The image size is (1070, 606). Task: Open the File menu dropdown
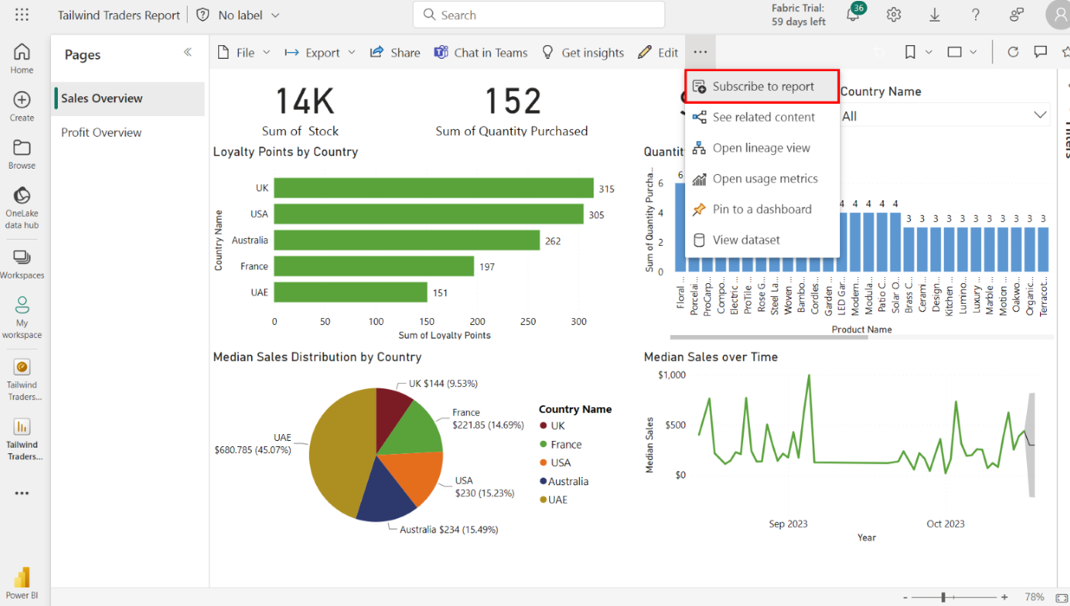(244, 53)
